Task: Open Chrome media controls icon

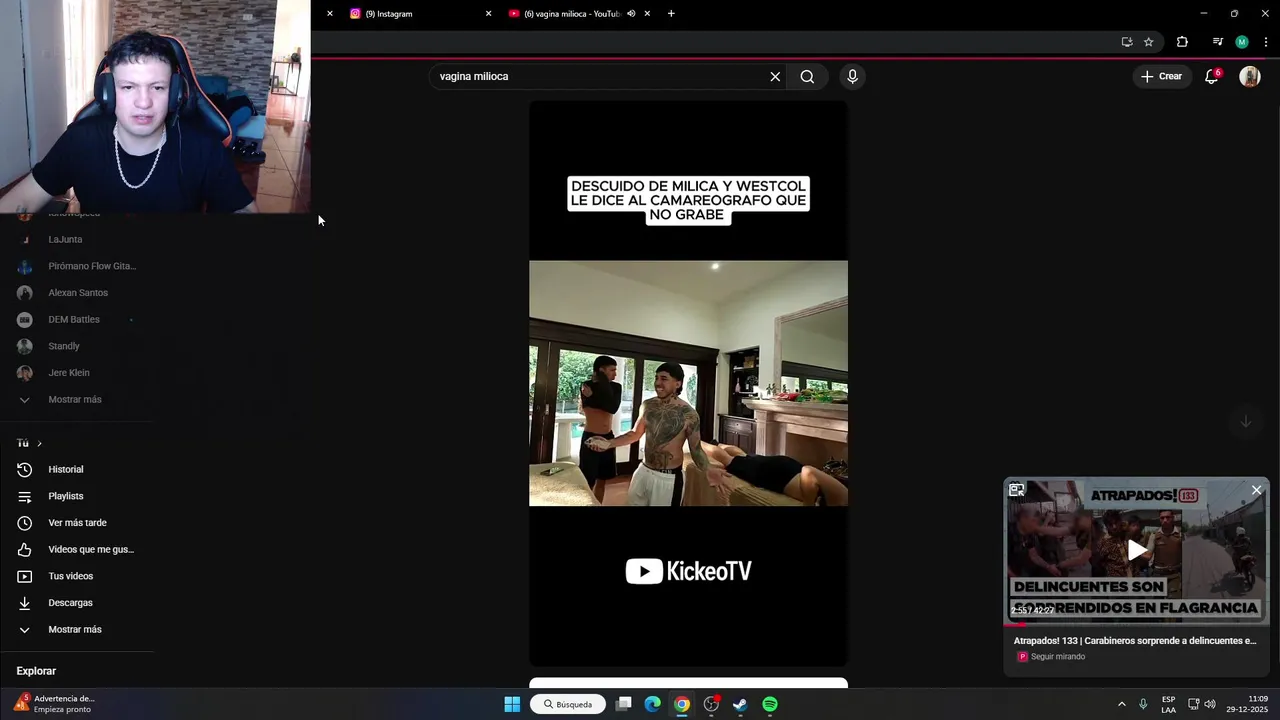Action: coord(1217,42)
